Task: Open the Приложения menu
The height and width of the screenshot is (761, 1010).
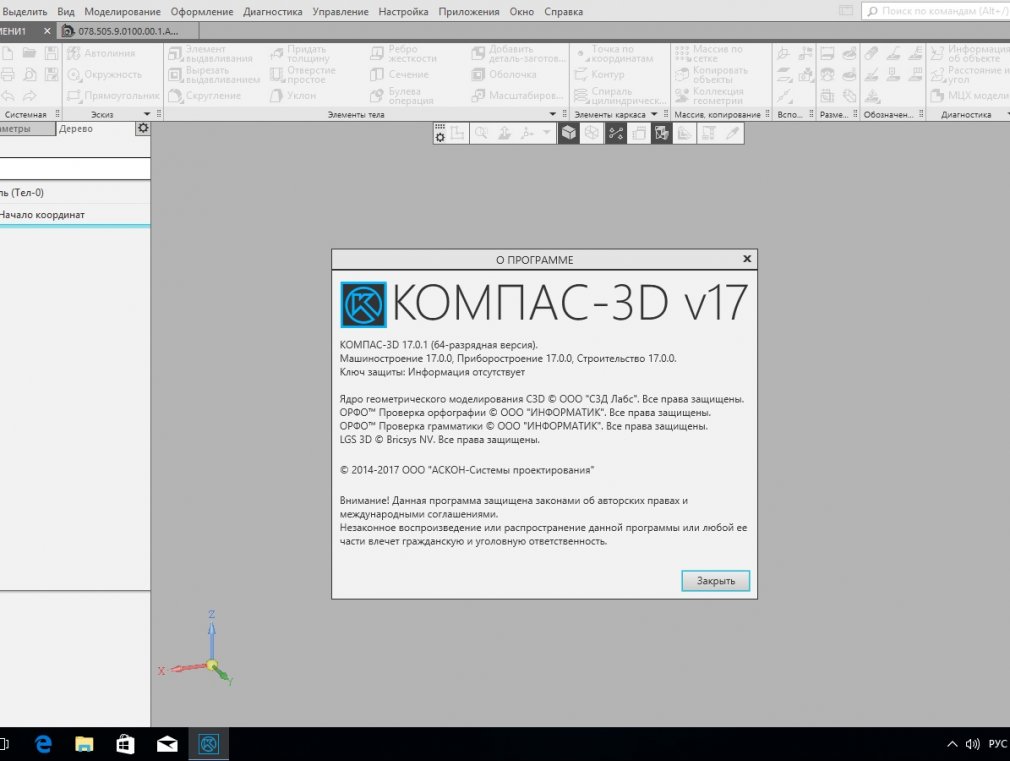Action: pos(468,12)
